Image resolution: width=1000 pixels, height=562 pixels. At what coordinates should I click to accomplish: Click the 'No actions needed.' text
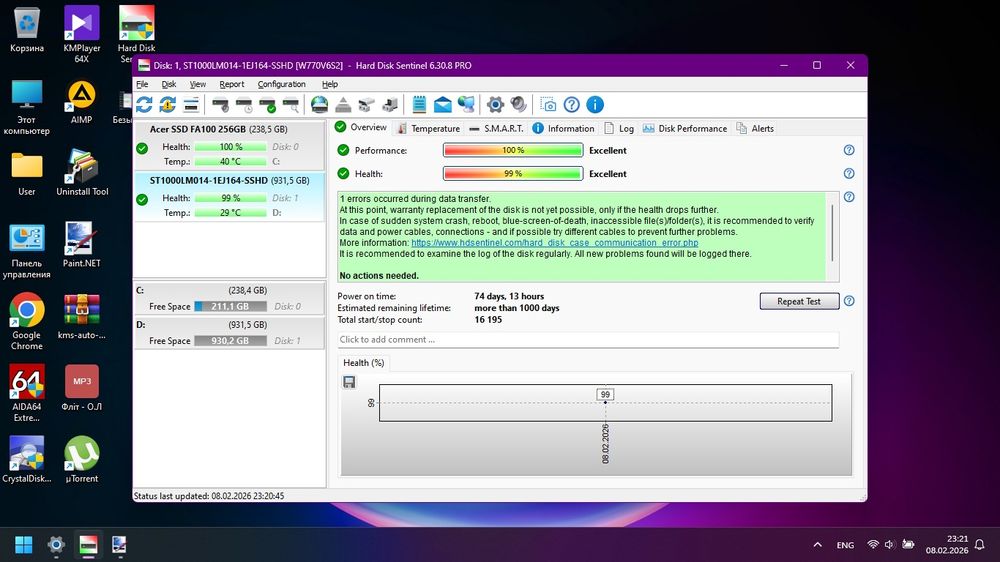379,276
